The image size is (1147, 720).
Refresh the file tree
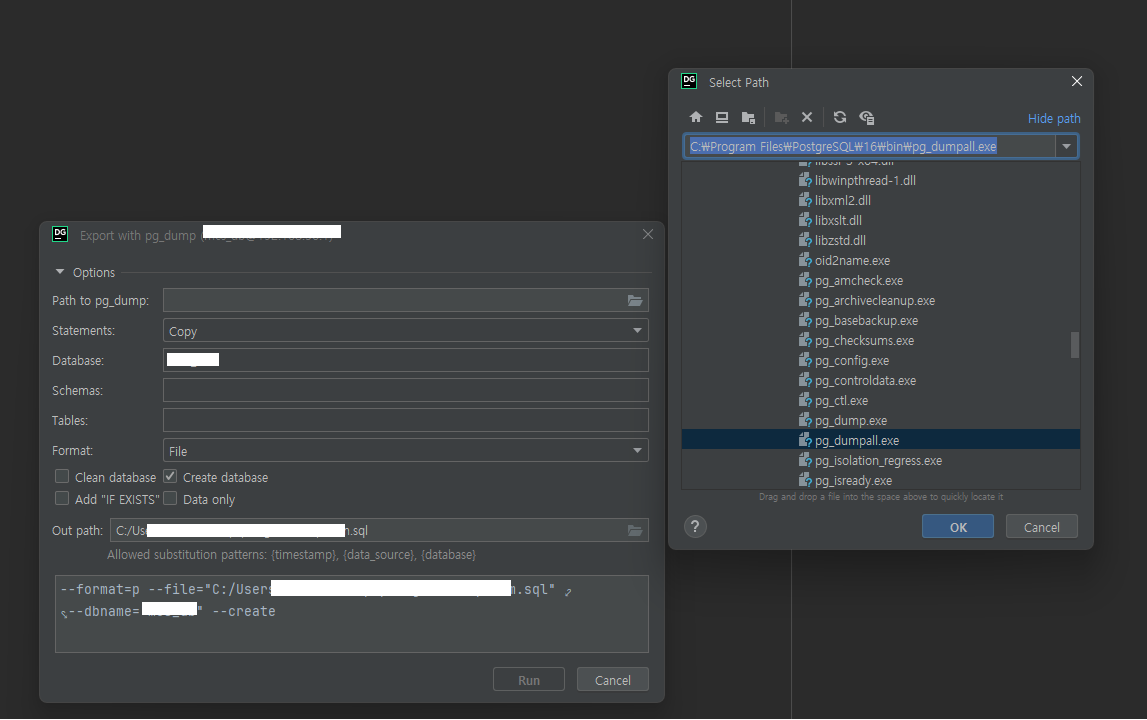click(x=840, y=117)
